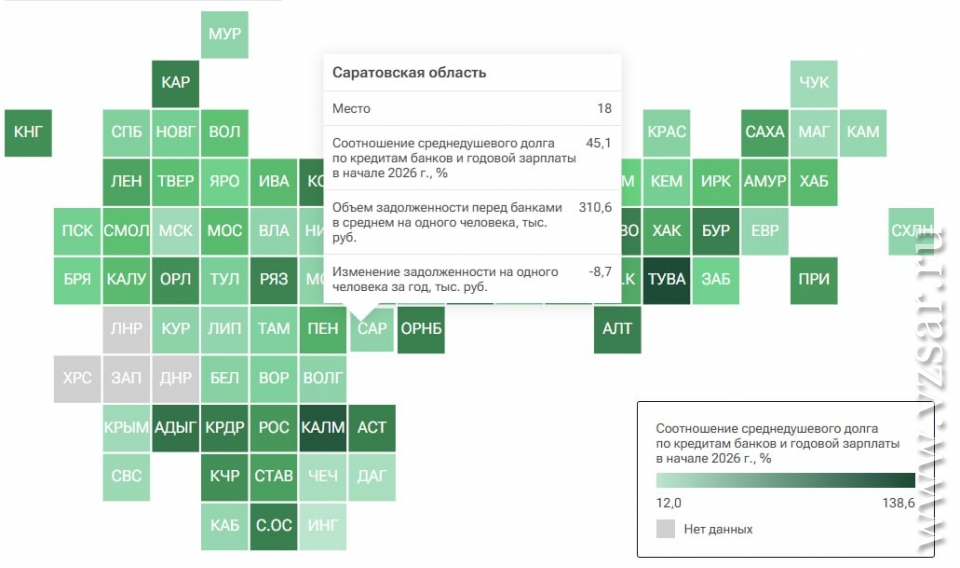This screenshot has width=960, height=568.
Task: Click the gray 'Нет данных' legend swatch
Action: coord(666,529)
